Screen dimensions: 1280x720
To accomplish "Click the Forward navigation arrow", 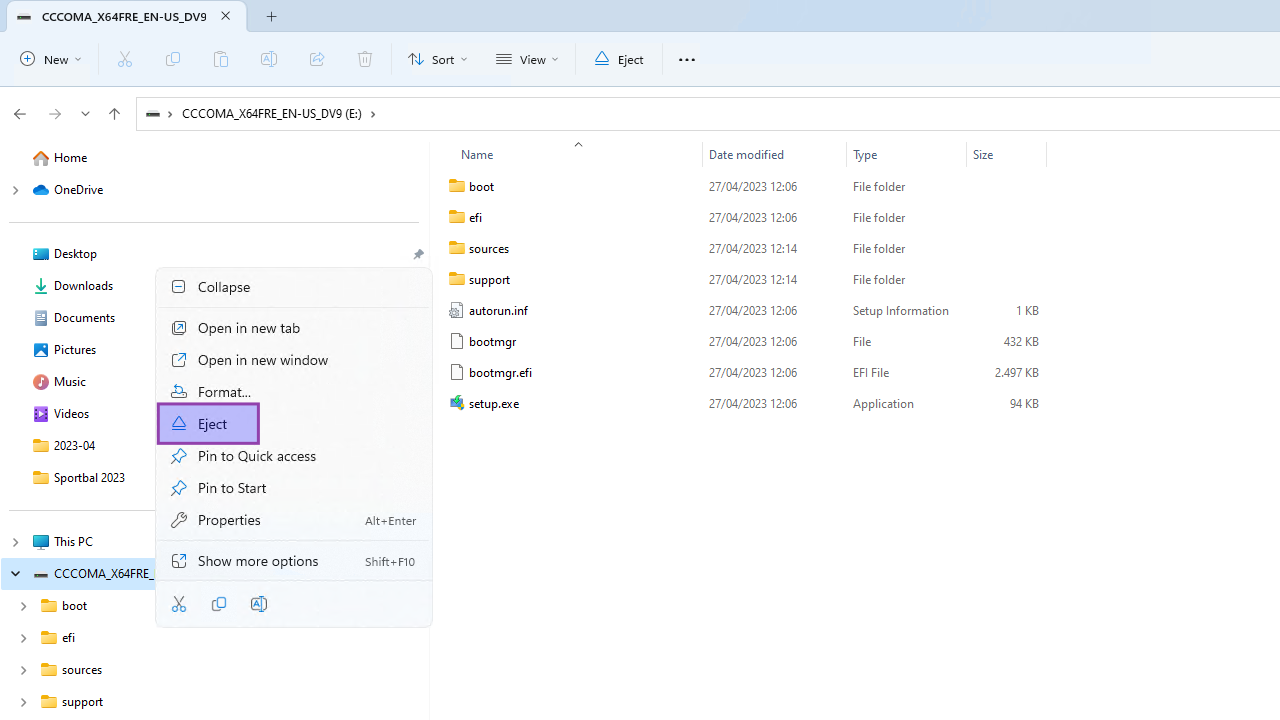I will [55, 114].
